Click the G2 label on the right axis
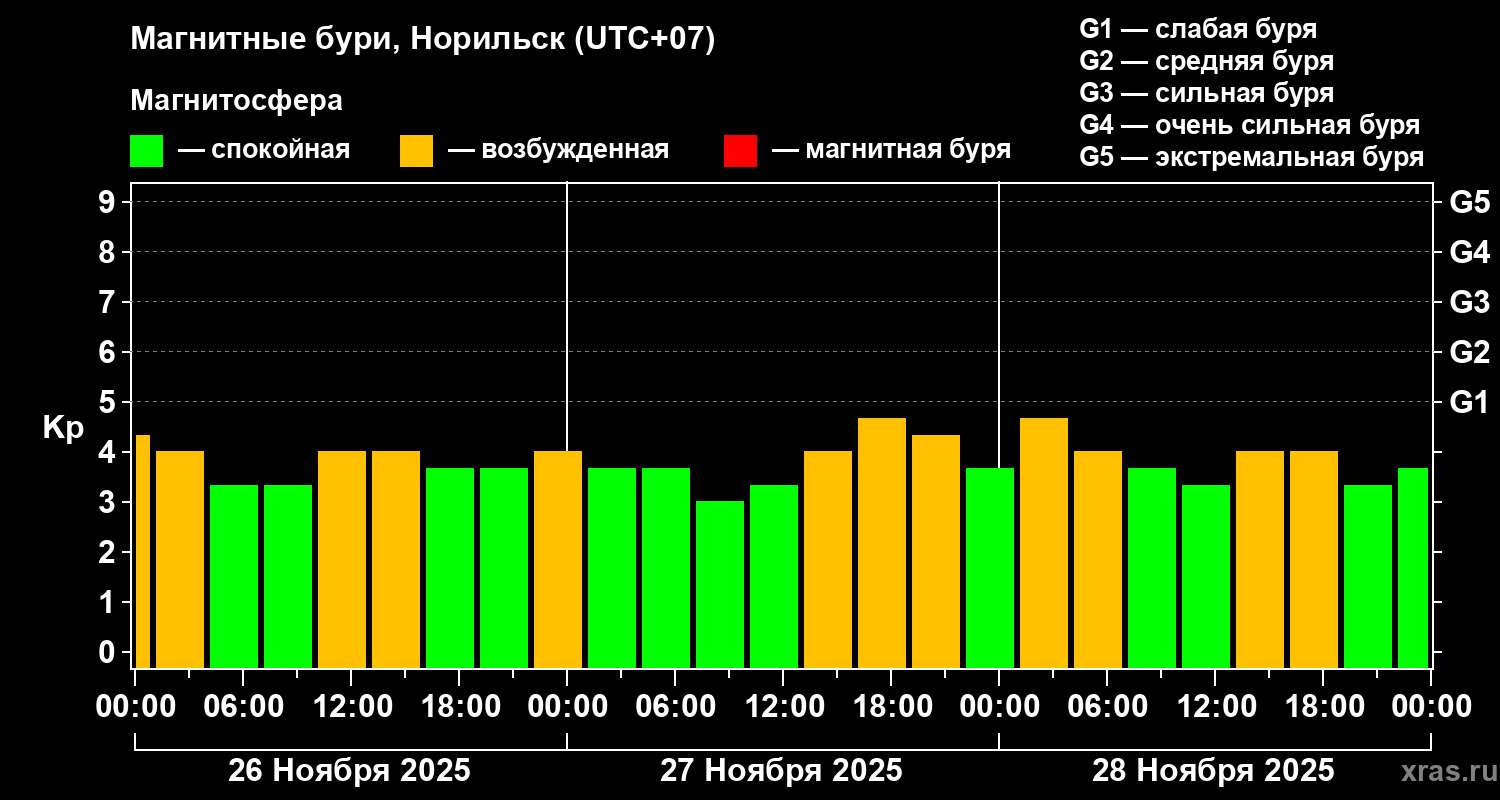Screen dimensions: 1500x800 (x=1469, y=353)
